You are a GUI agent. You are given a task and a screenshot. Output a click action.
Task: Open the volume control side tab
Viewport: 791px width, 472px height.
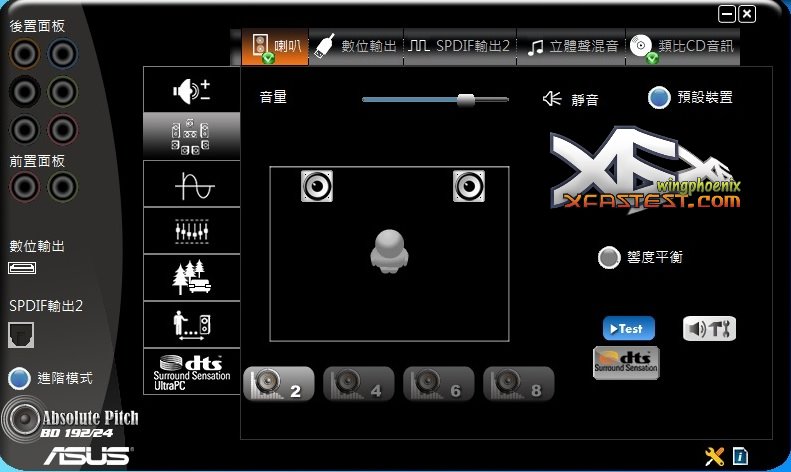(x=192, y=90)
